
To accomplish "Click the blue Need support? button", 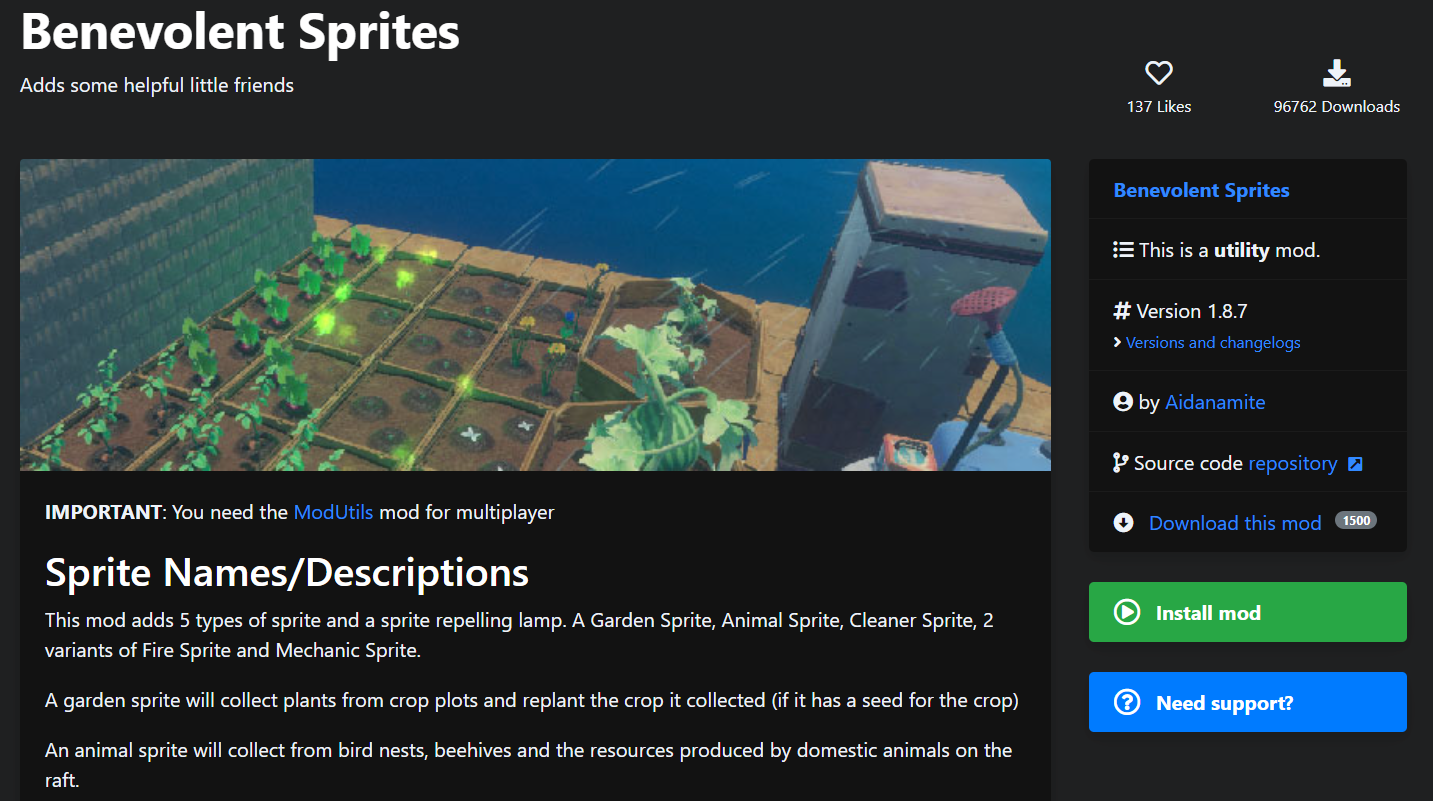I will coord(1247,702).
